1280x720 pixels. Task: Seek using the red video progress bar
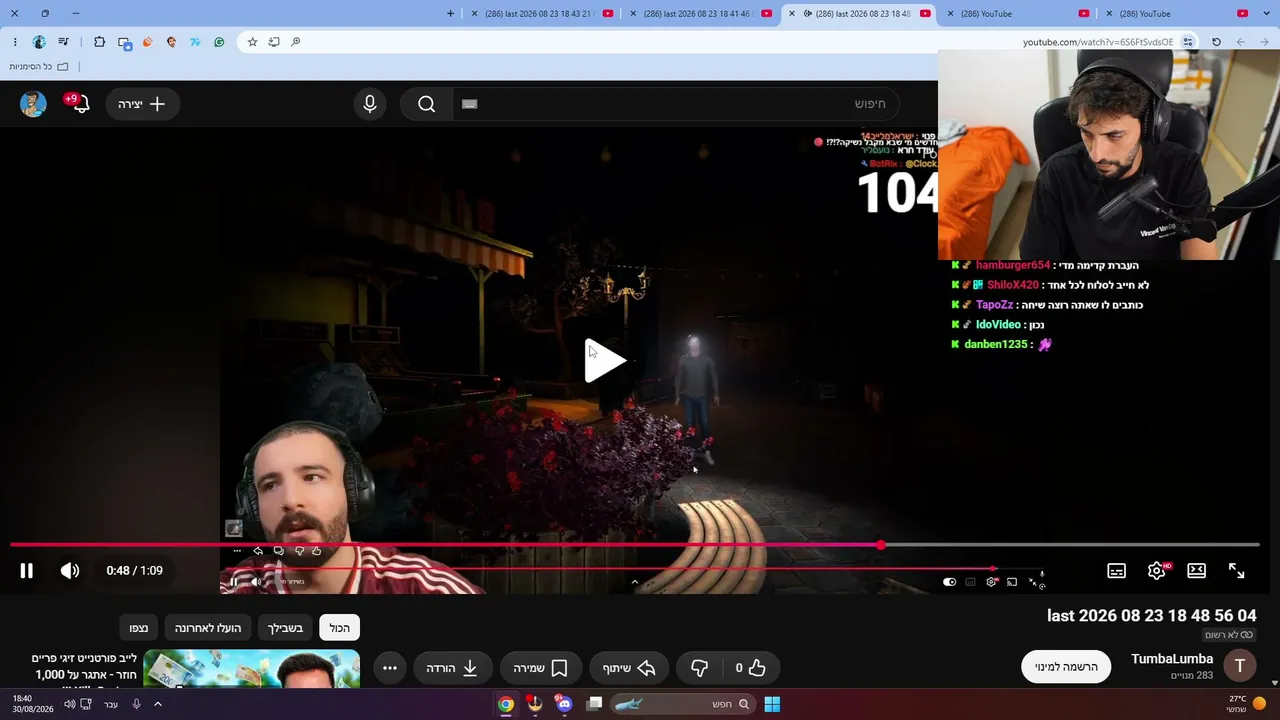635,545
